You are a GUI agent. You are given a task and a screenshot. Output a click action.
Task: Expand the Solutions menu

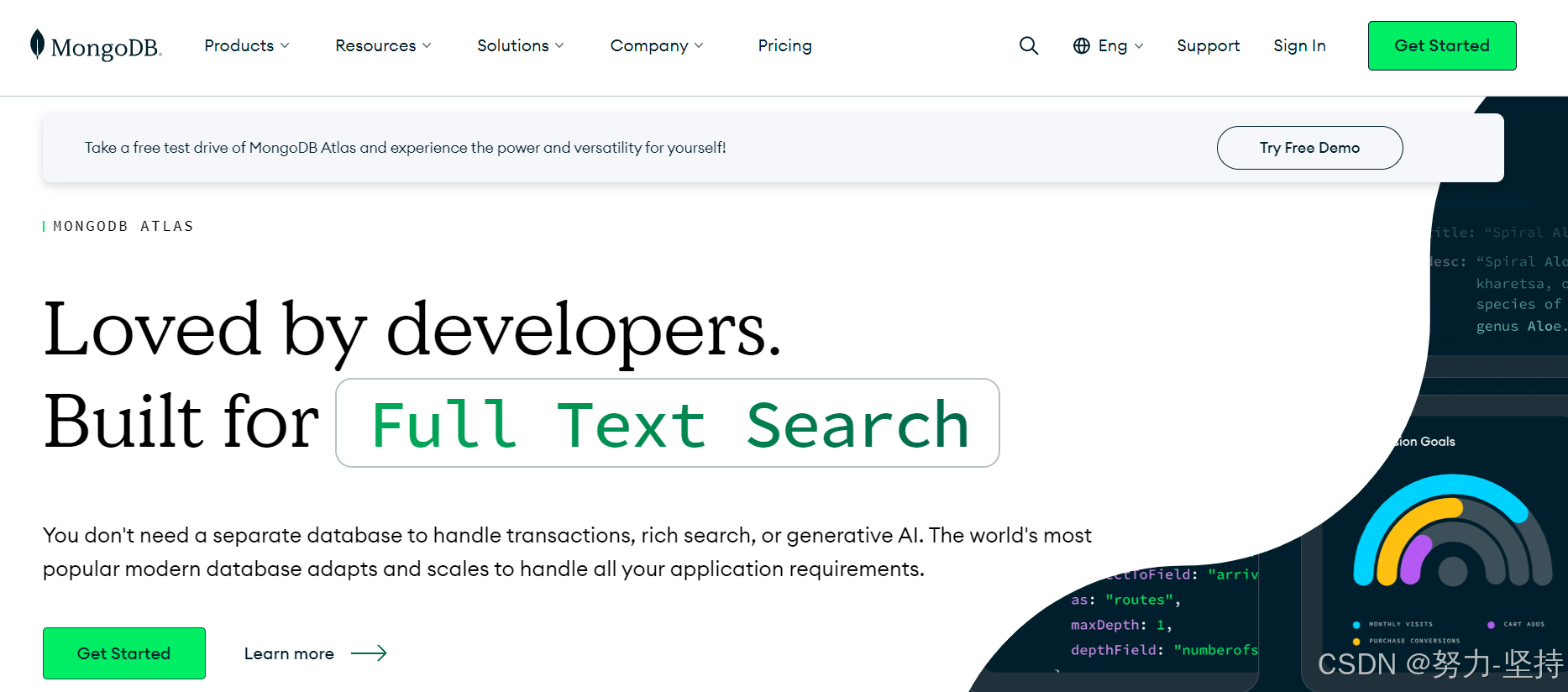click(x=521, y=45)
